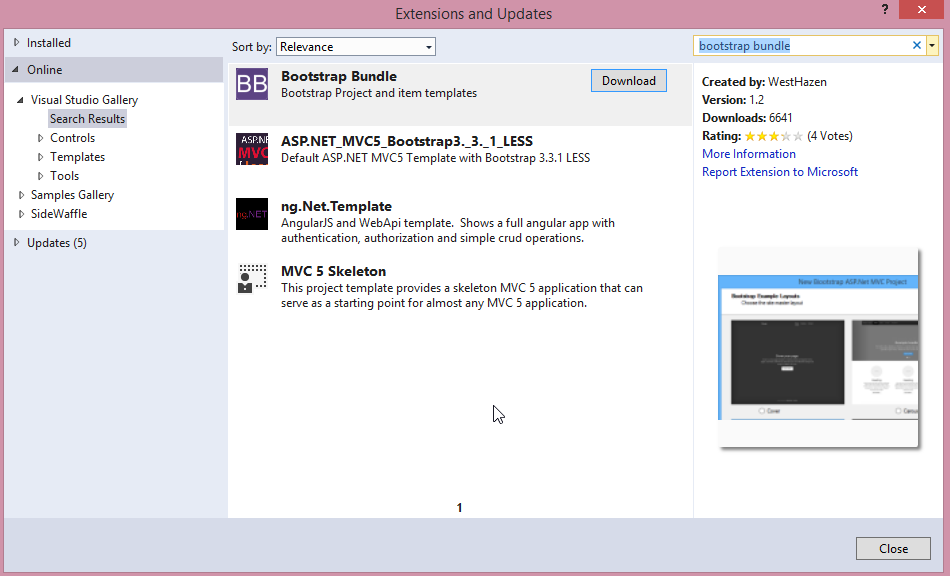Click the star rating of the extension
The width and height of the screenshot is (950, 576).
[x=774, y=136]
